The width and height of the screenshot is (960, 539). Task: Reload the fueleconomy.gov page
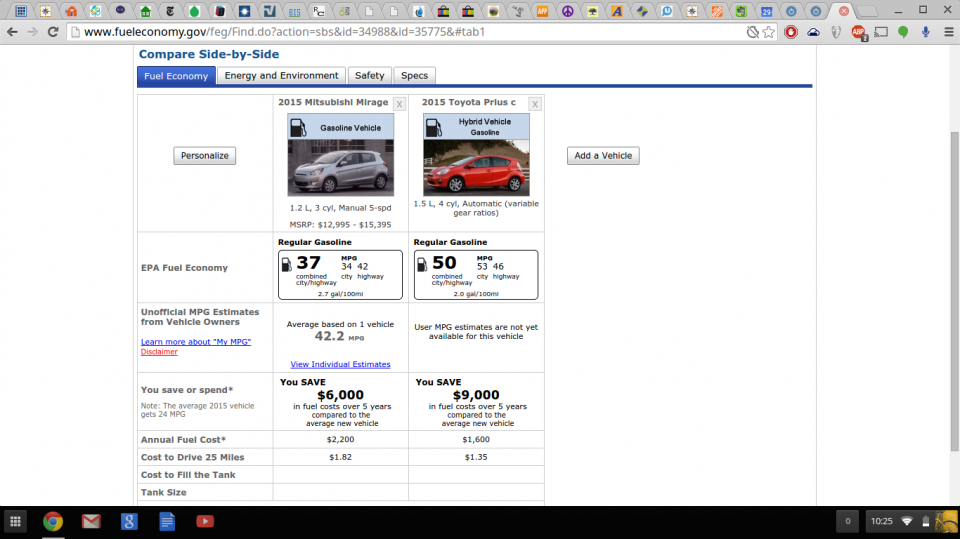pyautogui.click(x=53, y=32)
